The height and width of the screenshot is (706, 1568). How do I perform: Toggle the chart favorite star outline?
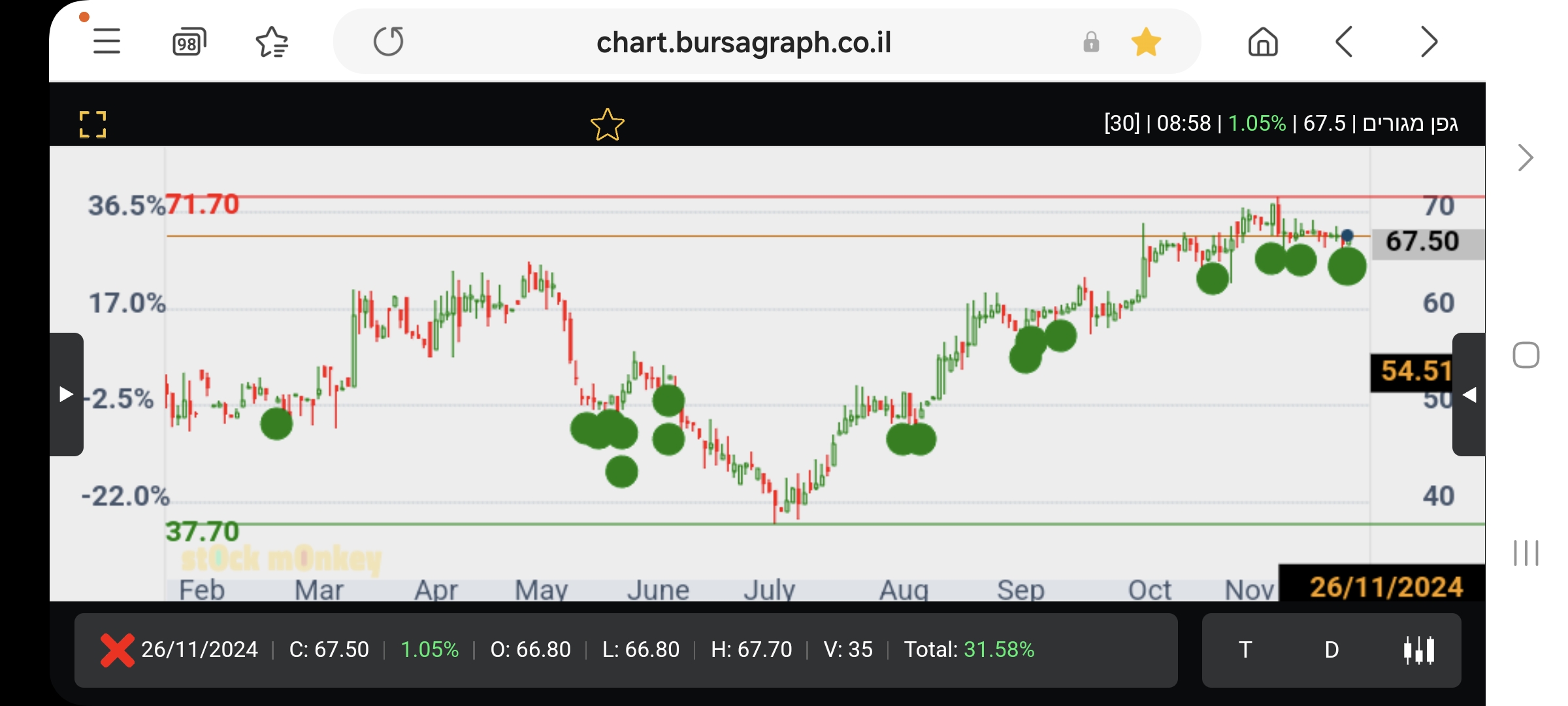click(x=608, y=124)
